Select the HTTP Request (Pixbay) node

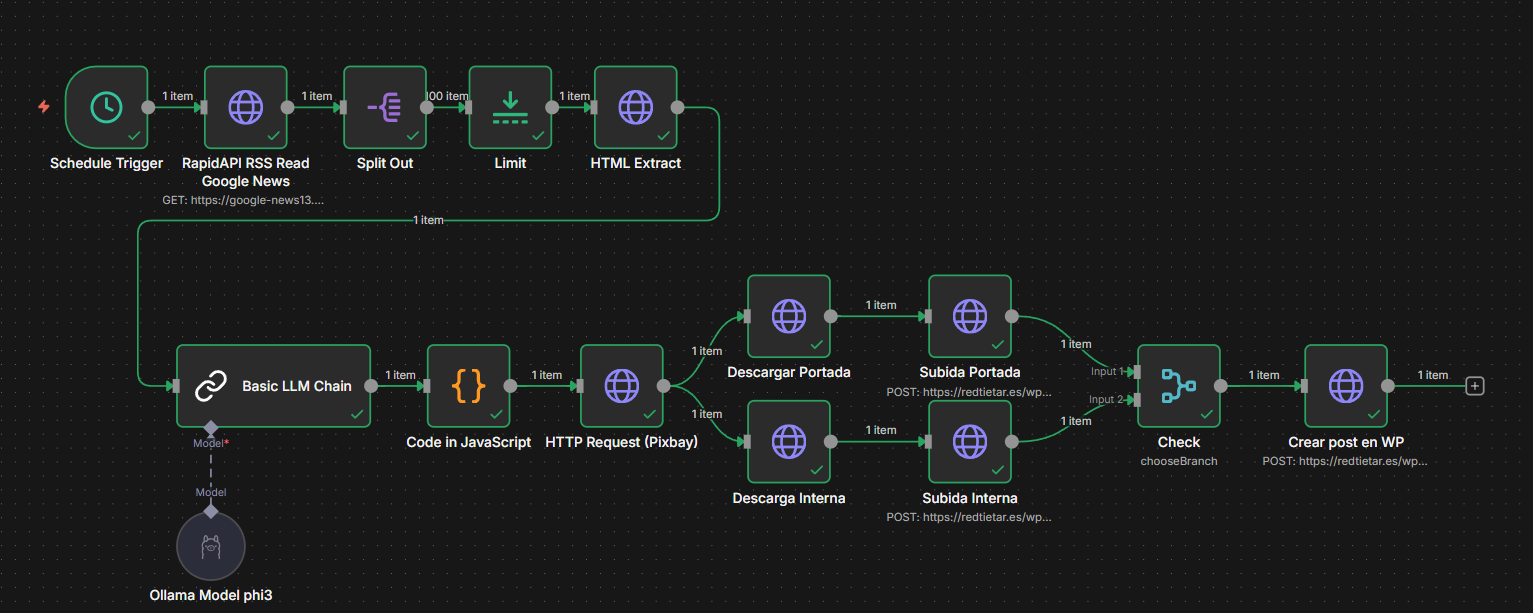622,386
